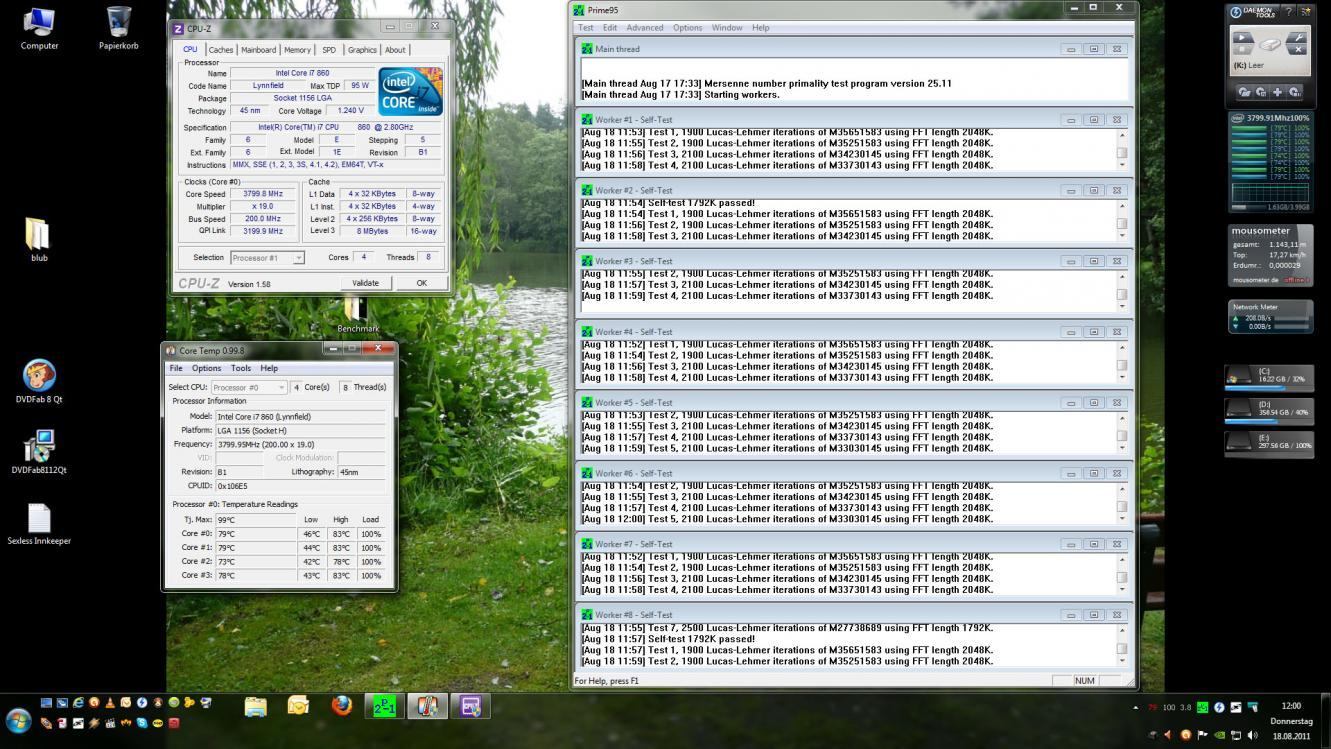Open Core Temp File menu

pyautogui.click(x=176, y=368)
